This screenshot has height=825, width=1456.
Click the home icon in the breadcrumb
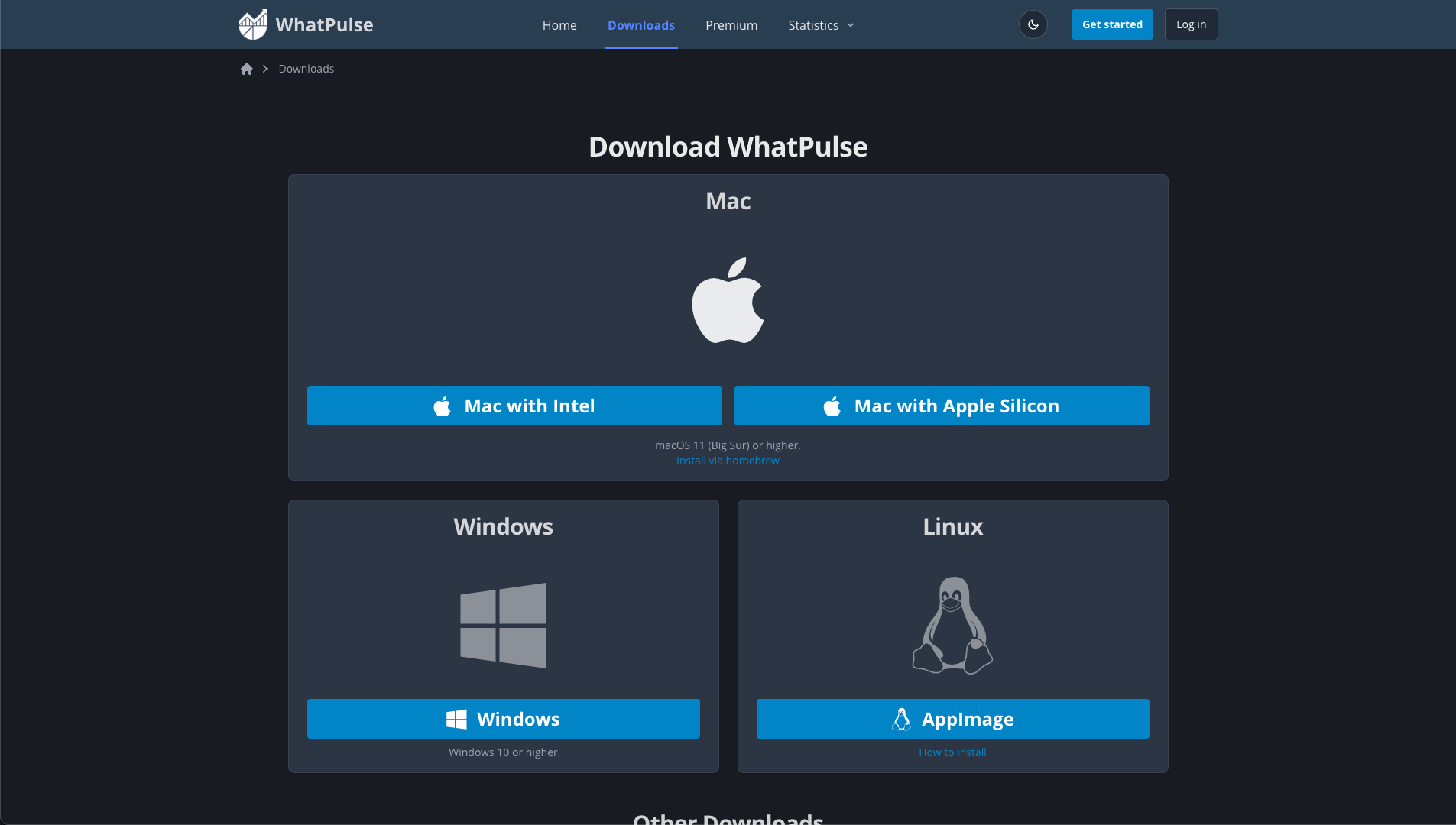coord(246,68)
